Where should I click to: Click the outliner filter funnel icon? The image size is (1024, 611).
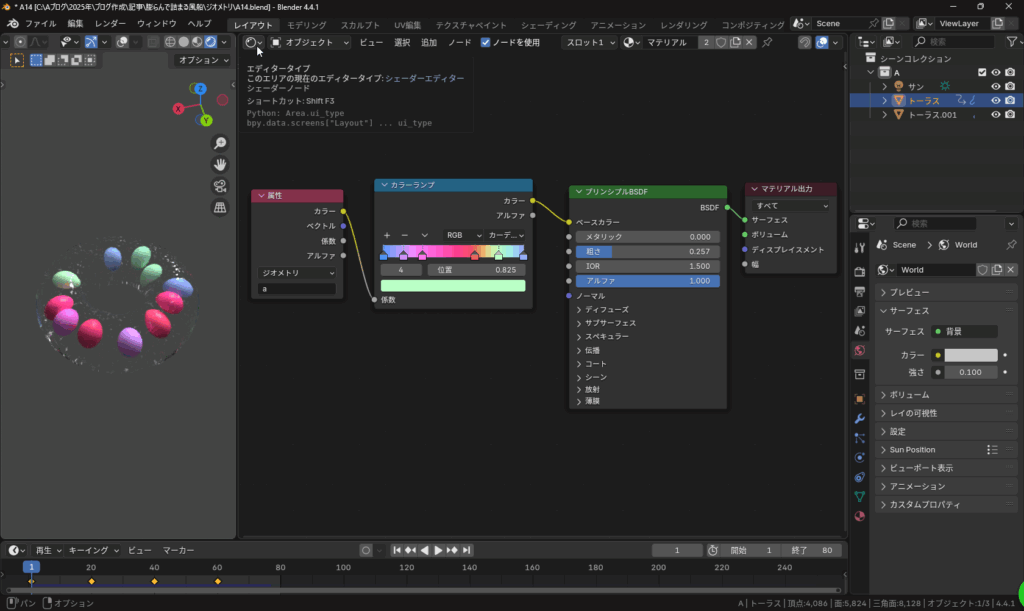[x=1011, y=41]
